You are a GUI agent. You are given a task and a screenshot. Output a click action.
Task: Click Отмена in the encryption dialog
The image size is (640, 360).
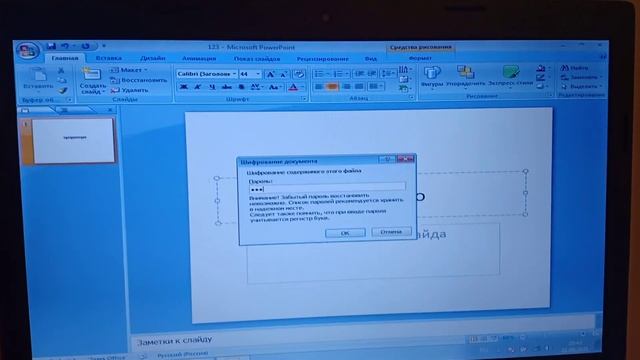click(391, 232)
